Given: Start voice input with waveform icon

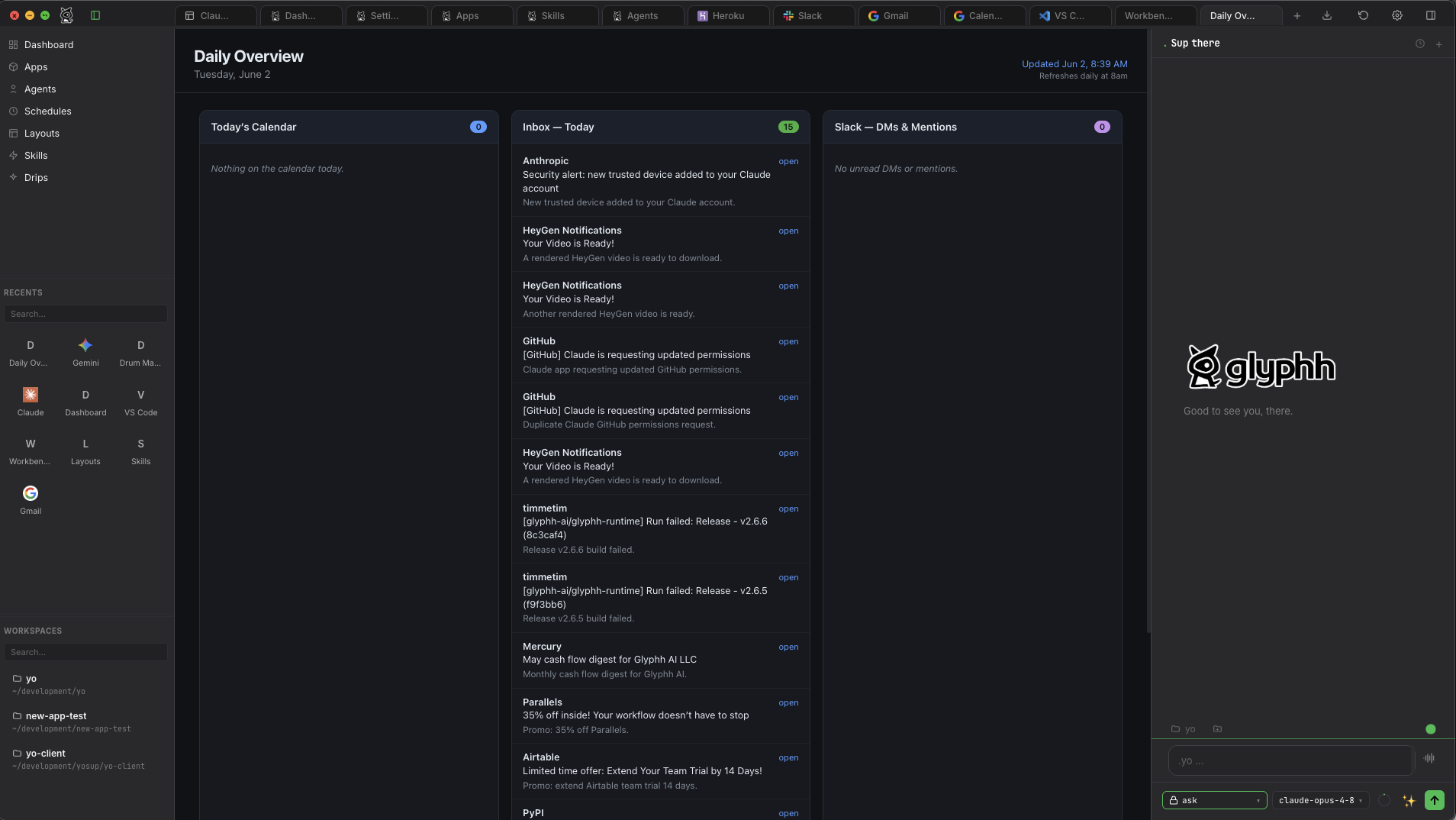Looking at the screenshot, I should (x=1429, y=758).
